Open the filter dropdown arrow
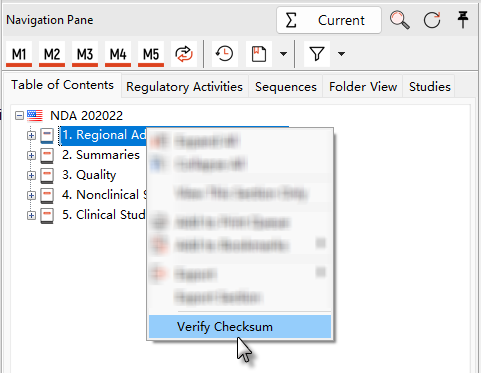481x373 pixels. pyautogui.click(x=341, y=54)
